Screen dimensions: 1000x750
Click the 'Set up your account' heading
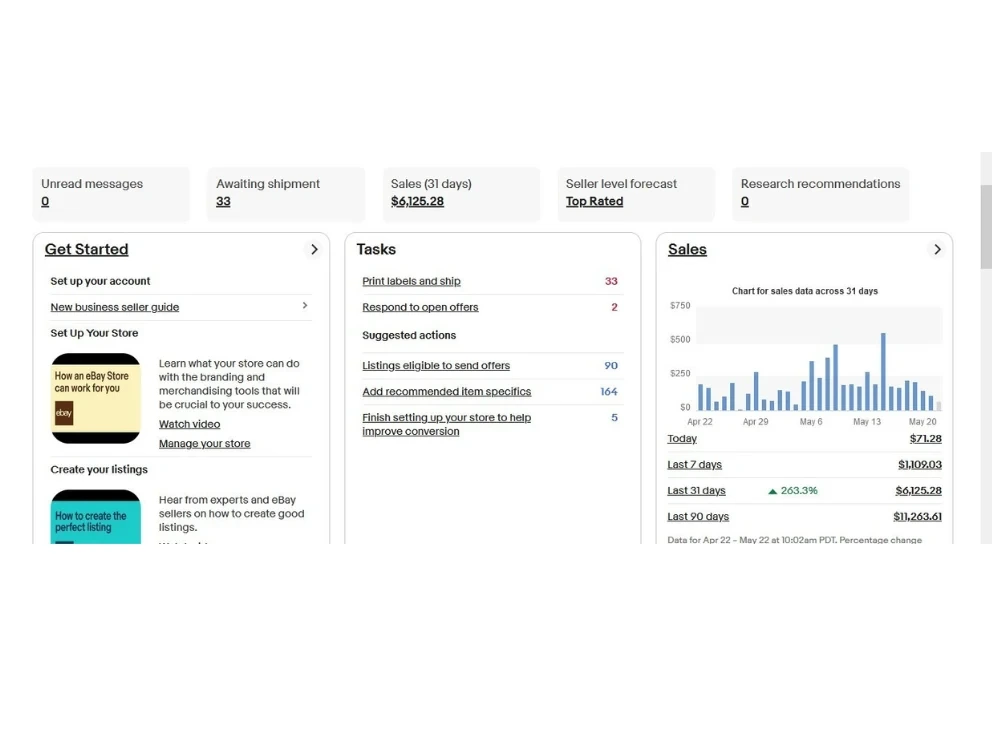pyautogui.click(x=100, y=281)
